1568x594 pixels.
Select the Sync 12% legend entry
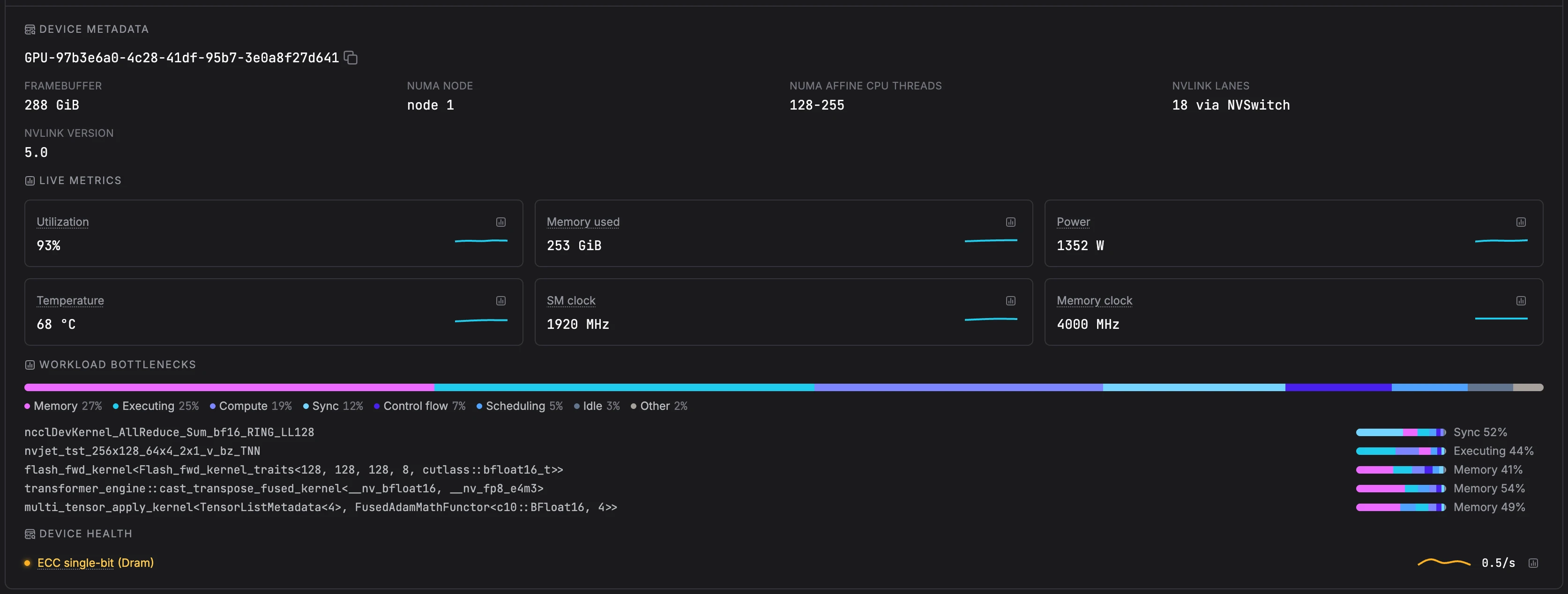tap(333, 406)
